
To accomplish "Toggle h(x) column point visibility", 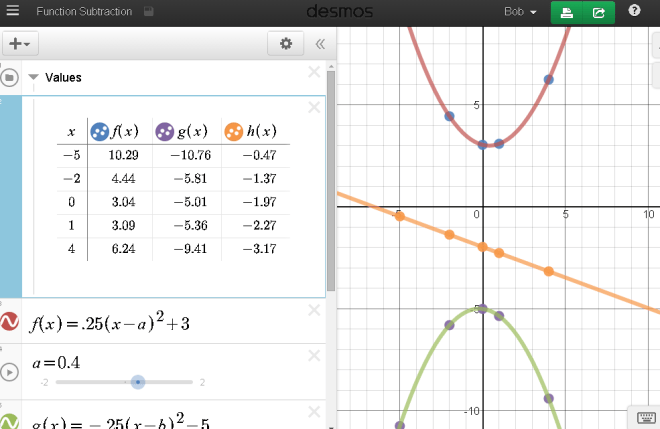I will pos(234,131).
